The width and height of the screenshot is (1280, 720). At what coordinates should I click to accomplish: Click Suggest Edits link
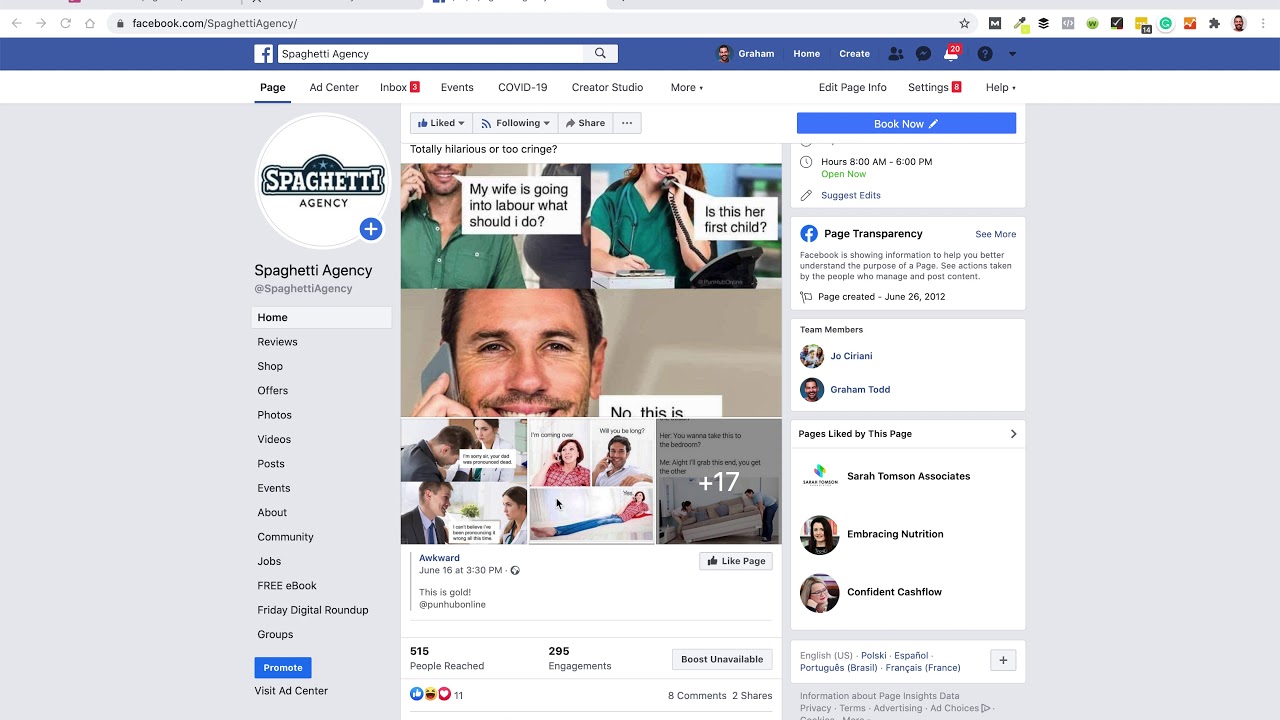pyautogui.click(x=851, y=195)
